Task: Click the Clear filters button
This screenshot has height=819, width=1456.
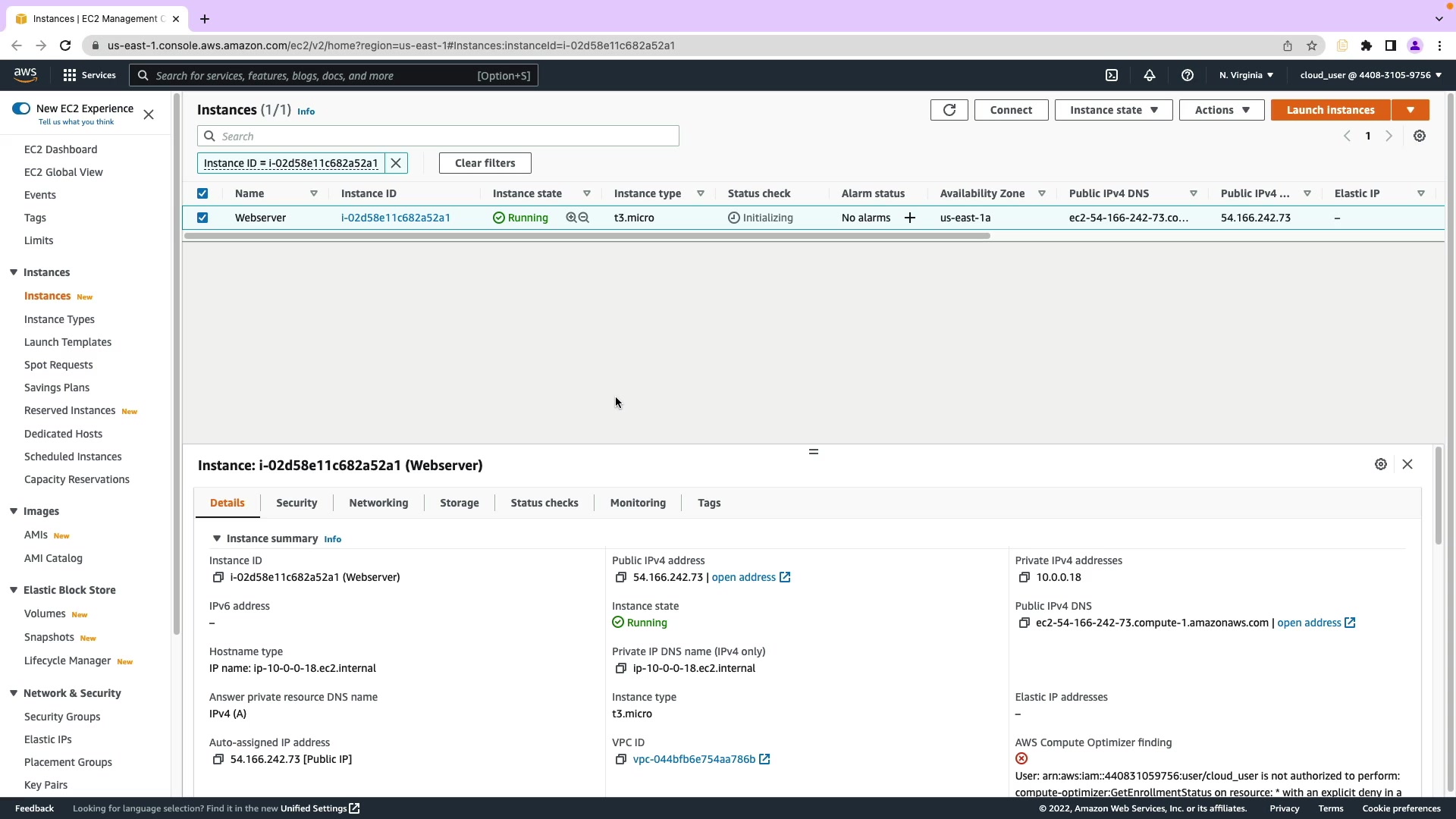Action: [485, 163]
